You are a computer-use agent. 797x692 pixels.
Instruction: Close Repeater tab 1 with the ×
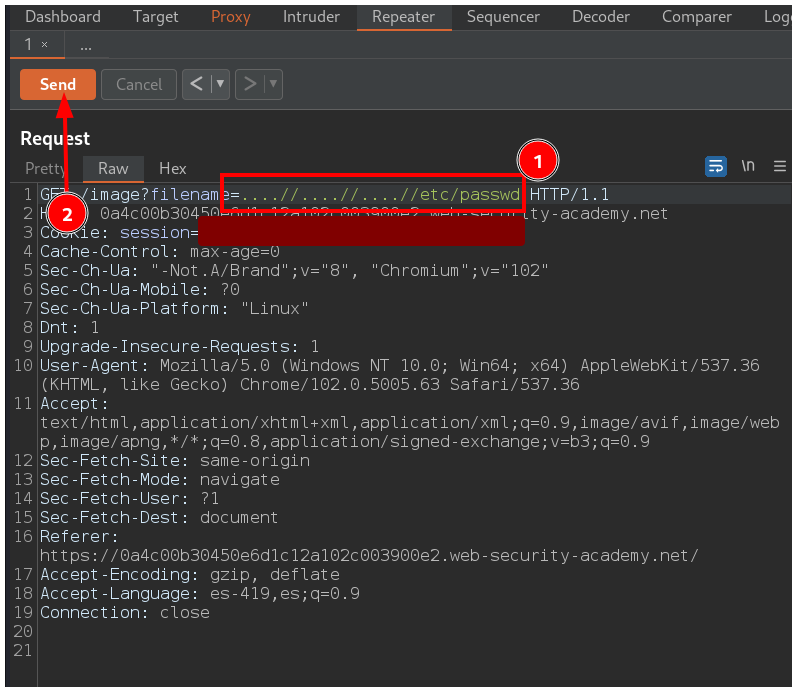(x=44, y=45)
